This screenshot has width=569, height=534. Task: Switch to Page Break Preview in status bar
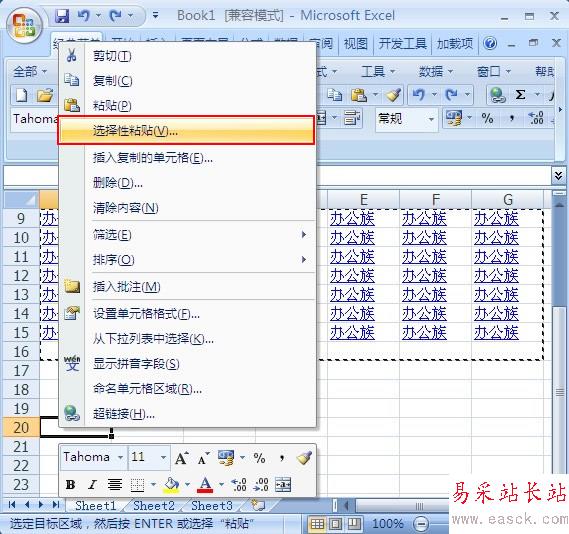click(353, 524)
